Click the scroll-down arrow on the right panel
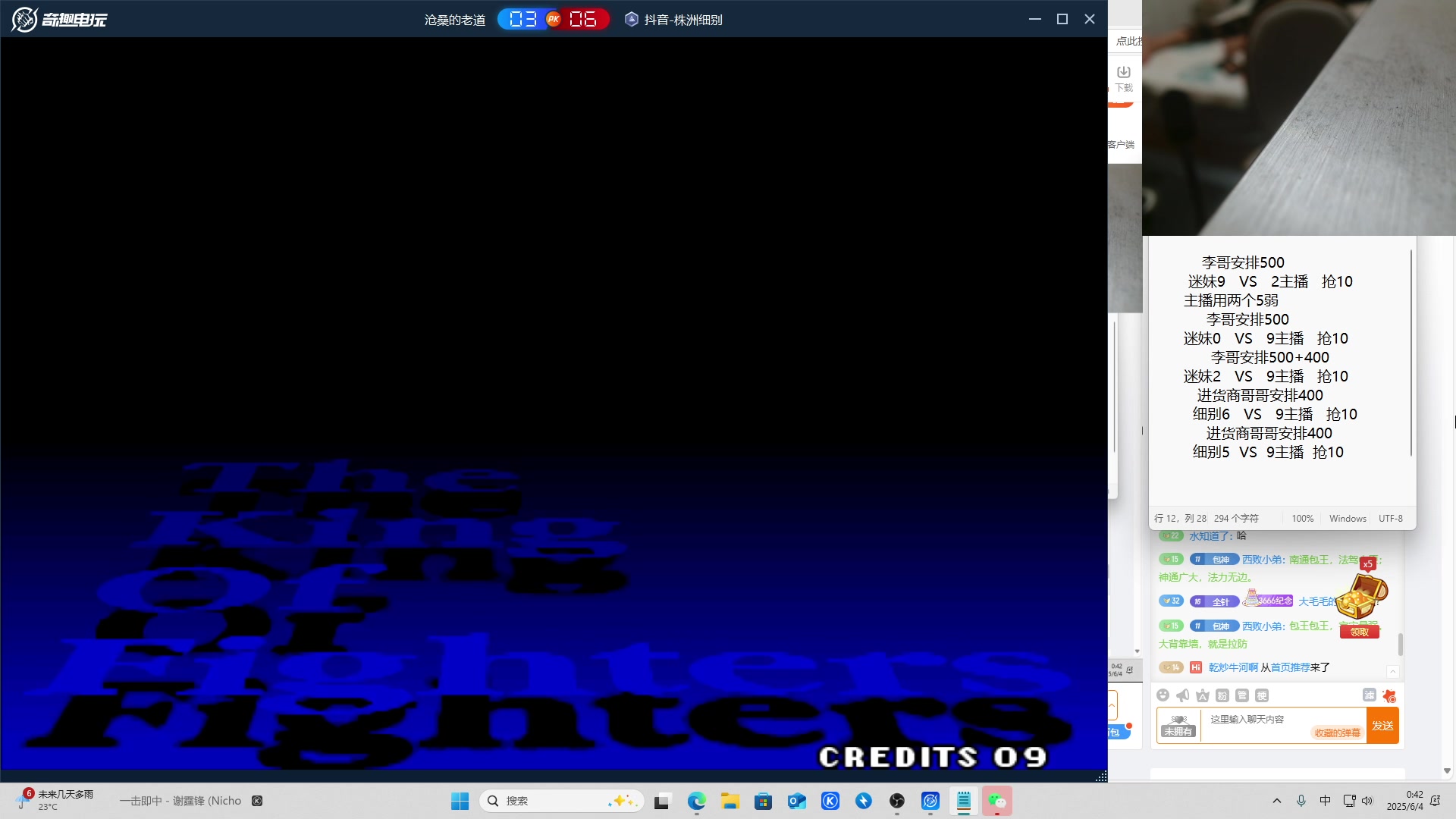This screenshot has height=819, width=1456. [x=1447, y=771]
